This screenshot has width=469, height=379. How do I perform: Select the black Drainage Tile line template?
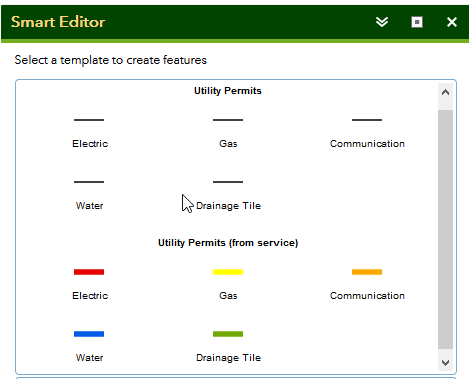(x=228, y=182)
